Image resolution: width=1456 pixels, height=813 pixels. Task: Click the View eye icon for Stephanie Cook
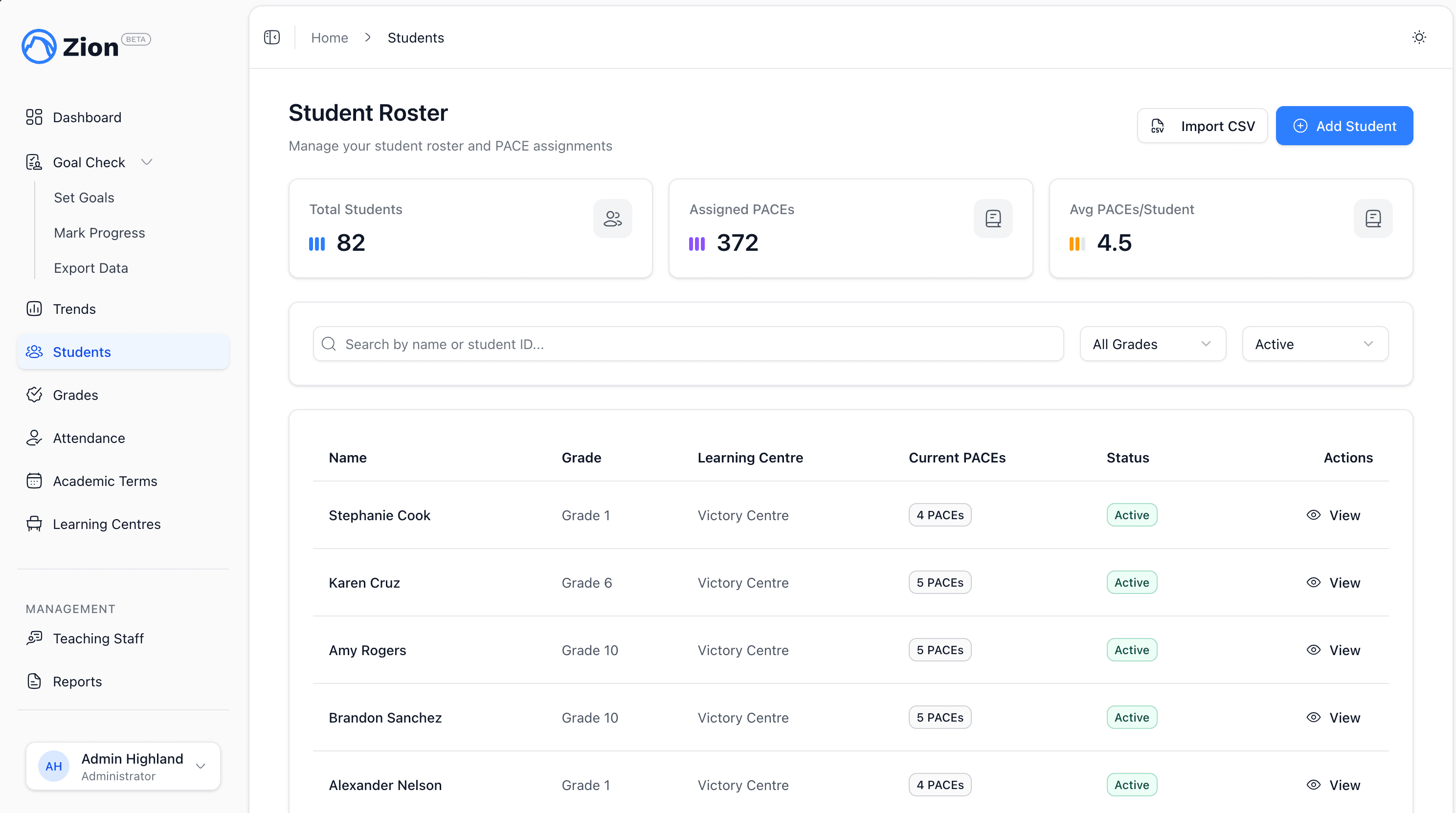1313,515
